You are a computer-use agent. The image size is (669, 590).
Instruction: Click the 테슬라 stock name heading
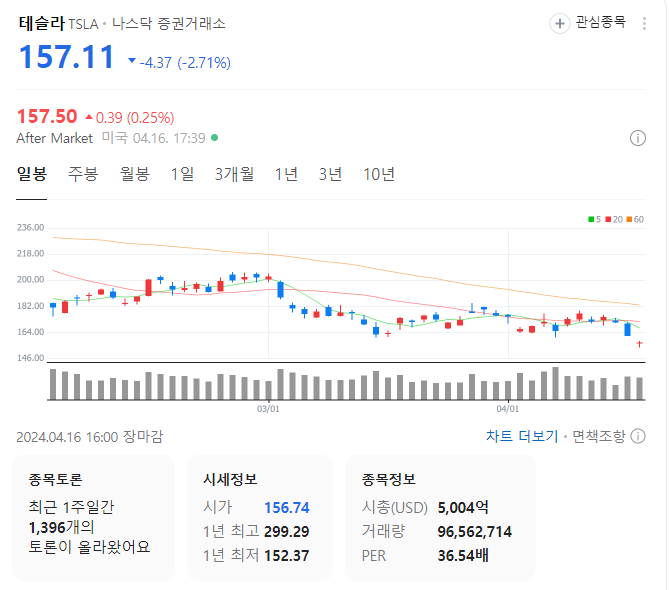(41, 23)
